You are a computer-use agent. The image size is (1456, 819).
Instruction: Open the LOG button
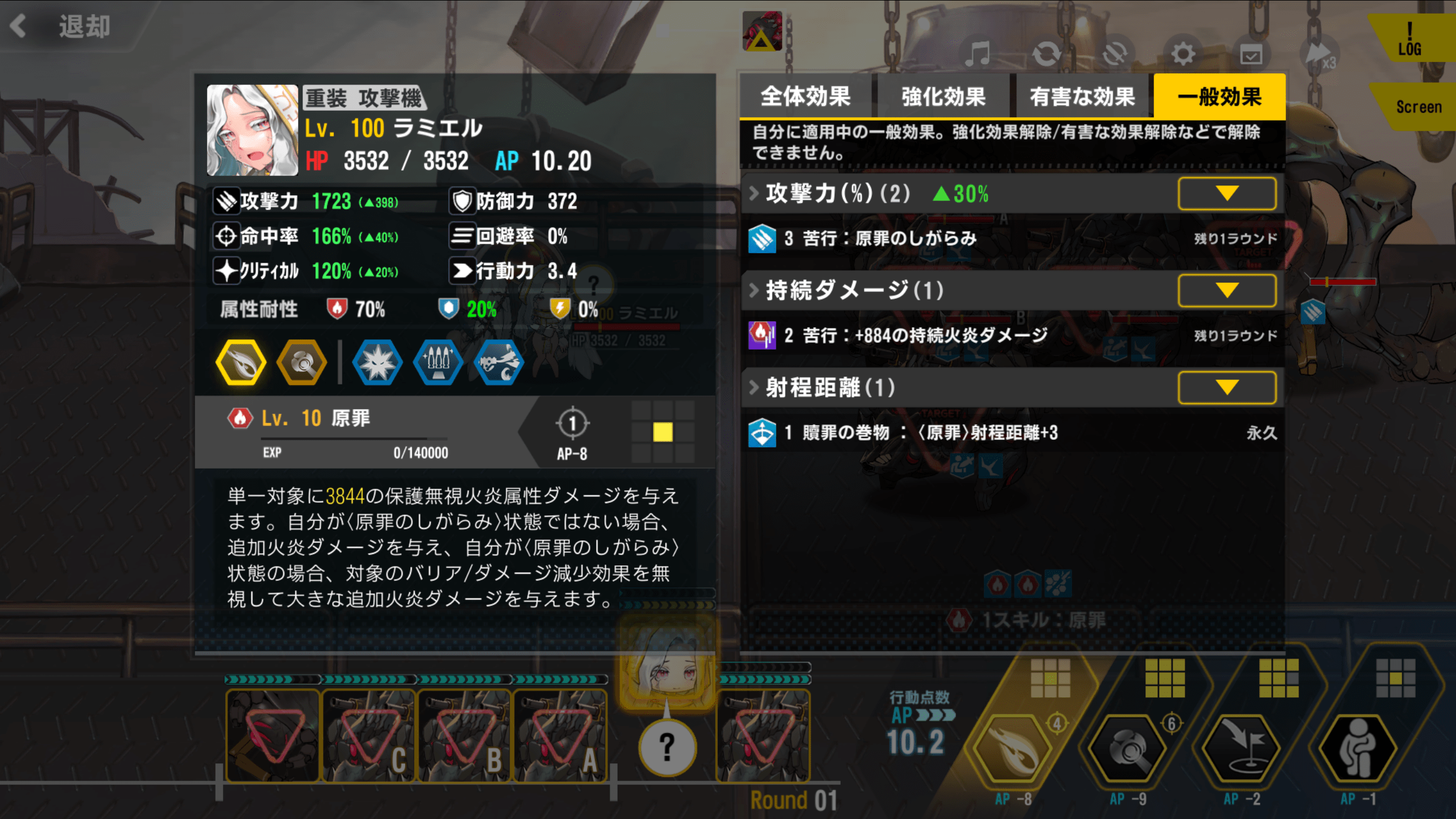(1411, 40)
